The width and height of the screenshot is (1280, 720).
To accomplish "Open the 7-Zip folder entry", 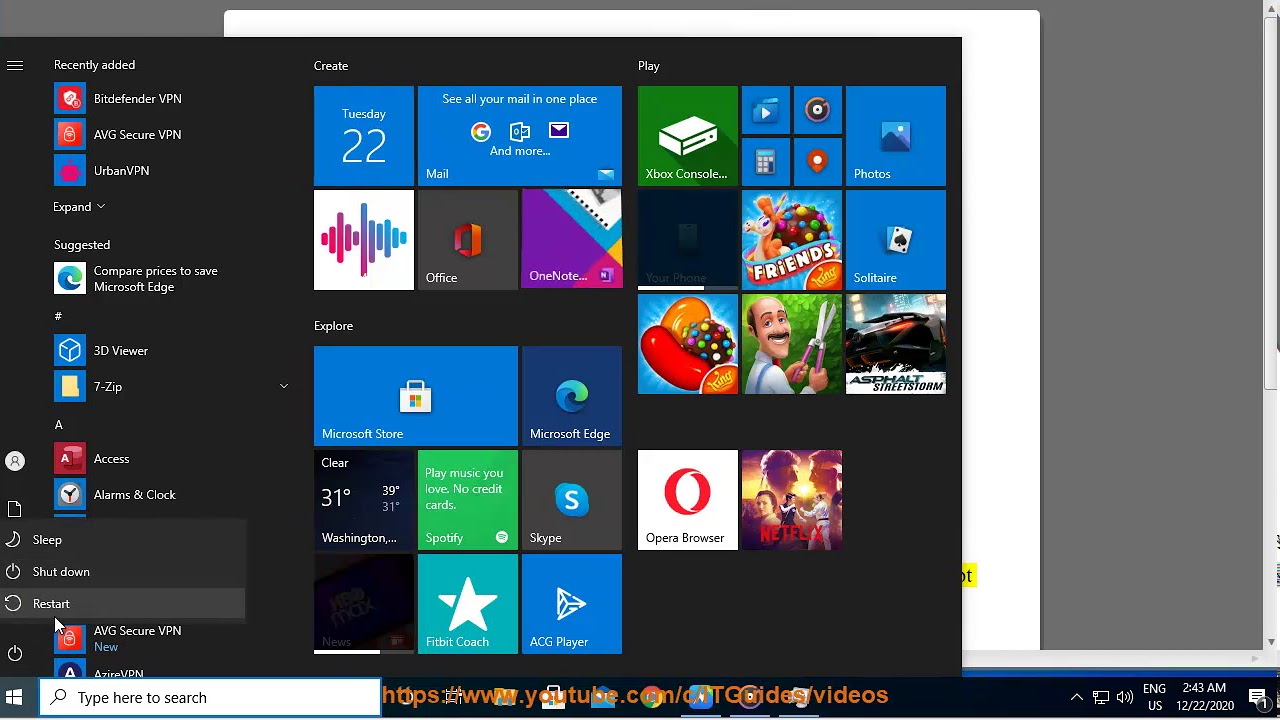I will point(170,387).
